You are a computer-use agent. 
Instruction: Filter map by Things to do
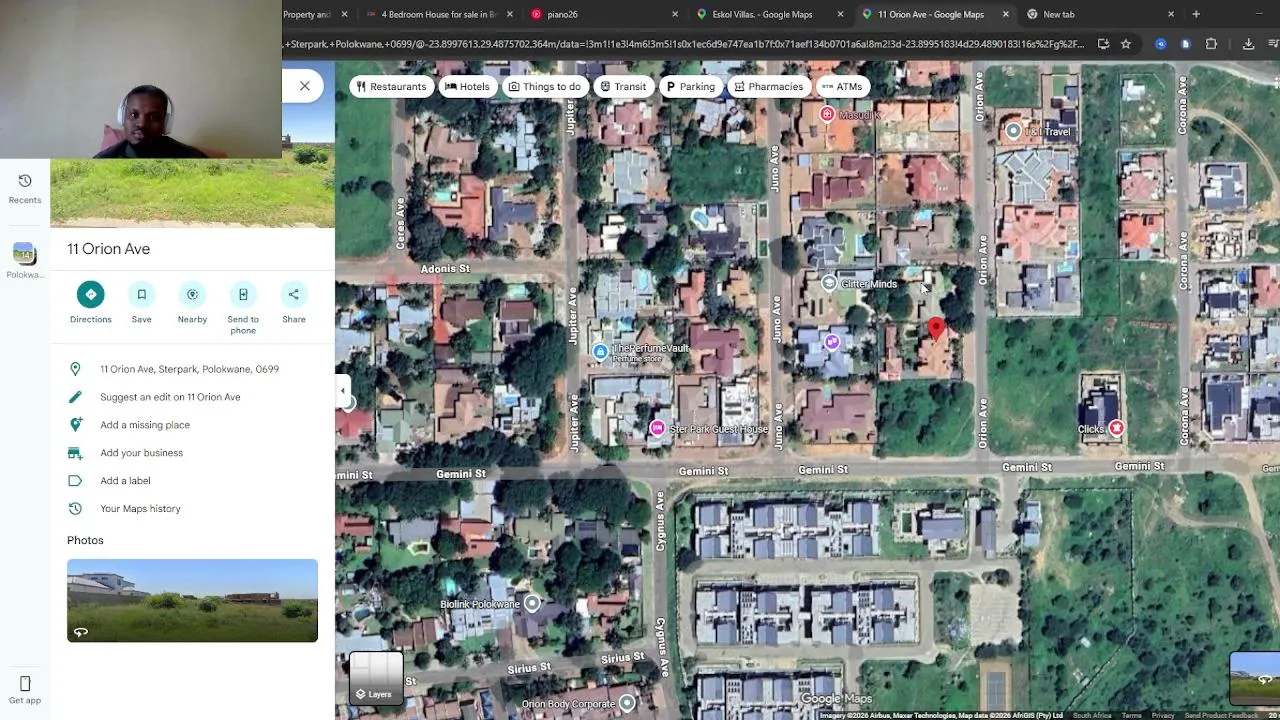[x=544, y=87]
